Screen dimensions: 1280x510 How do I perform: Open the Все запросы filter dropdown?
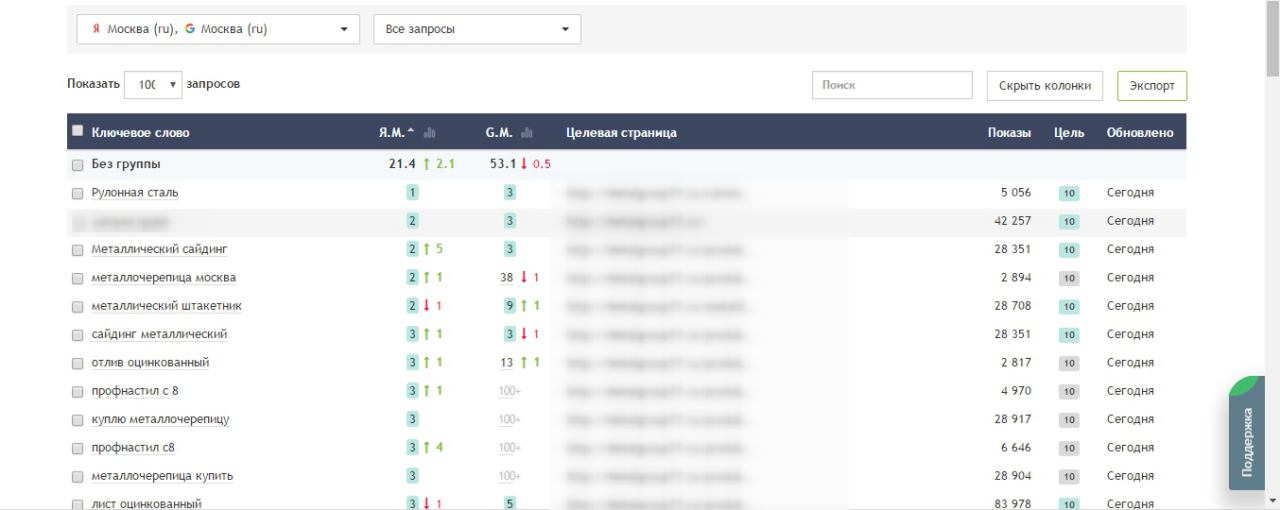tap(476, 29)
